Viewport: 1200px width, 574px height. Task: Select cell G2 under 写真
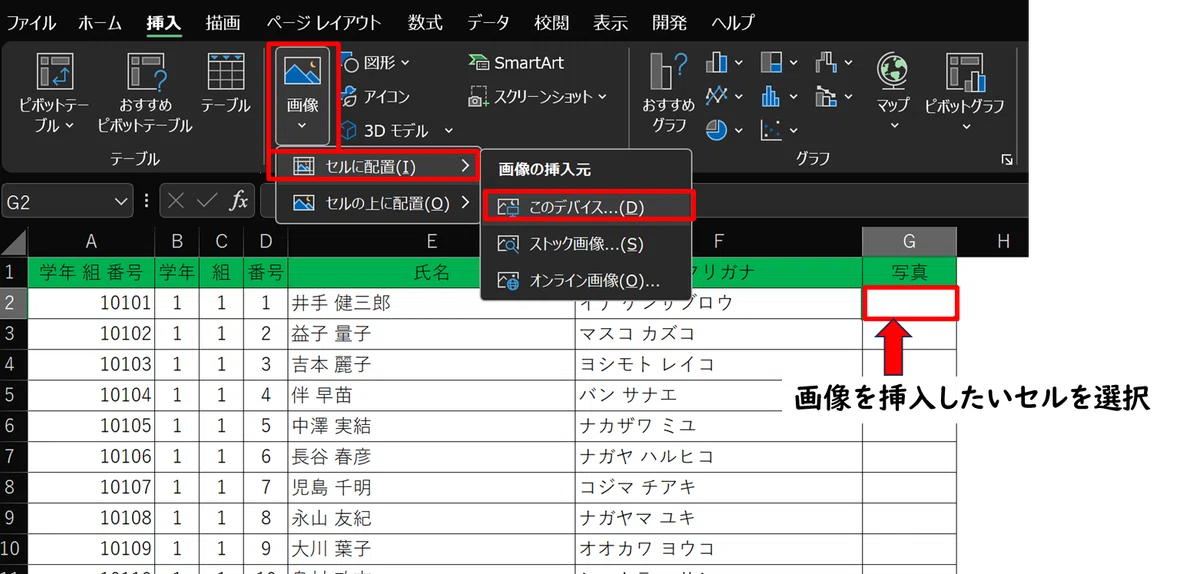pos(909,303)
